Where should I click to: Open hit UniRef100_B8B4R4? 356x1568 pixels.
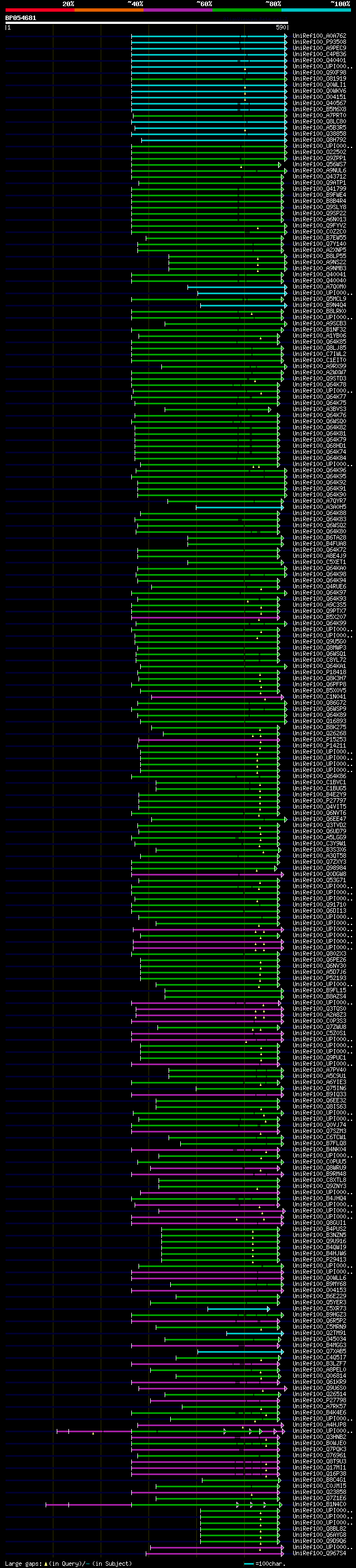pyautogui.click(x=319, y=201)
